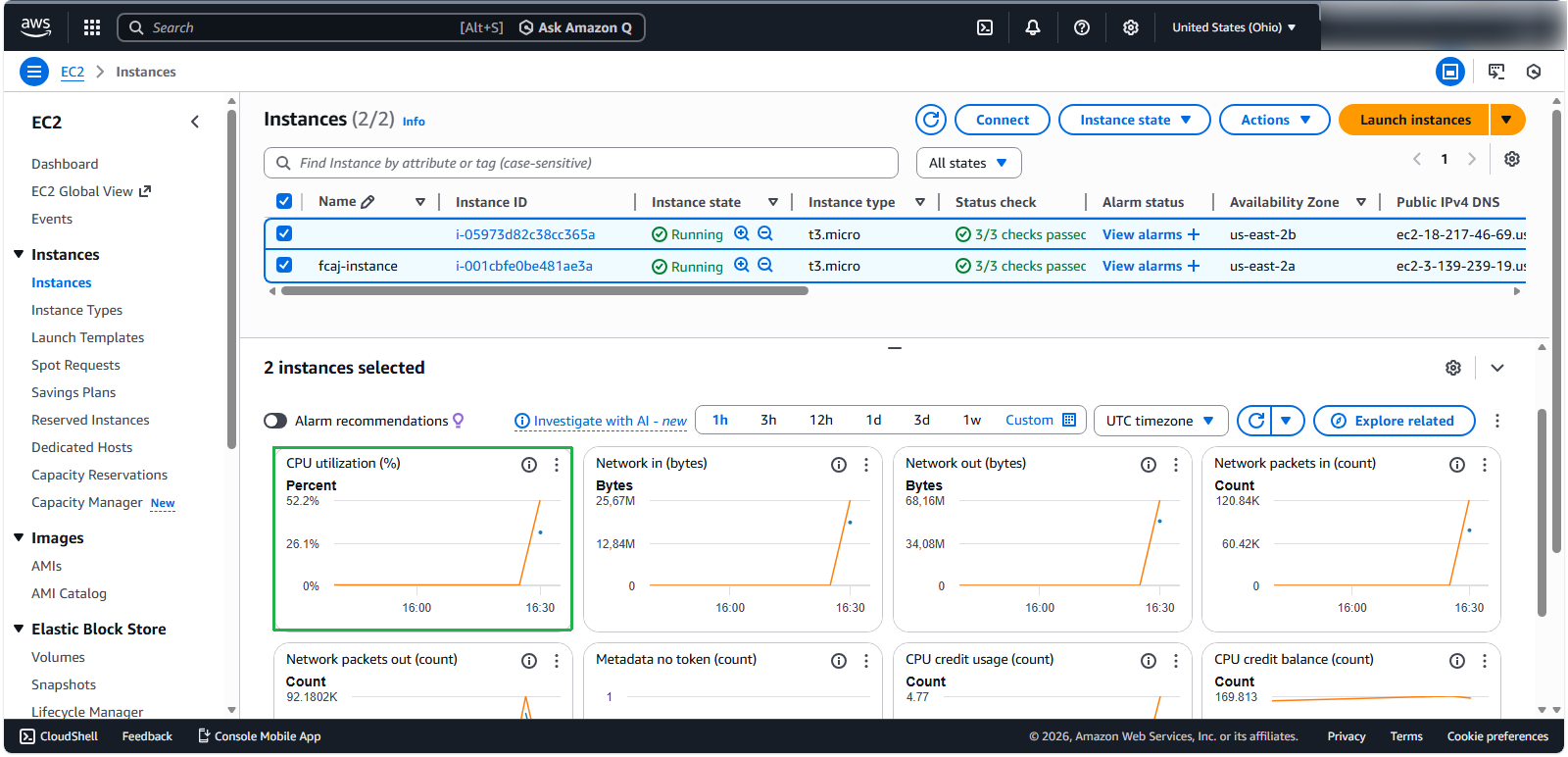The image size is (1568, 757).
Task: Show info for CPU credit usage chart
Action: pos(1149,661)
